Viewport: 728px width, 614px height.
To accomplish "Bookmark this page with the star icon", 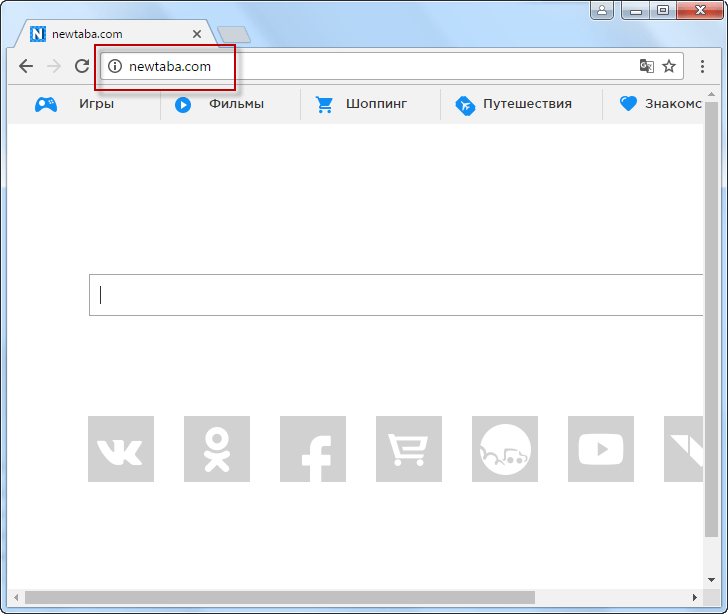I will [669, 66].
